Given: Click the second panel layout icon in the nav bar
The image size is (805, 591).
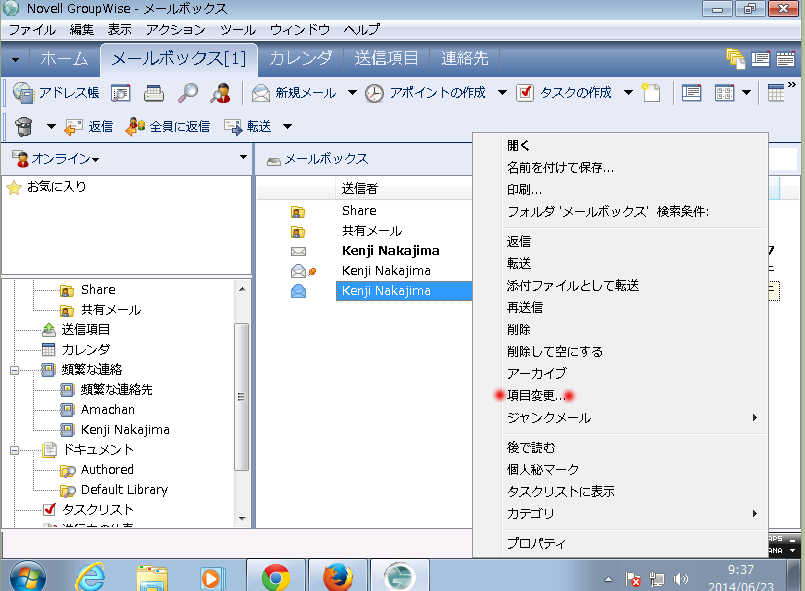Looking at the screenshot, I should pos(785,59).
